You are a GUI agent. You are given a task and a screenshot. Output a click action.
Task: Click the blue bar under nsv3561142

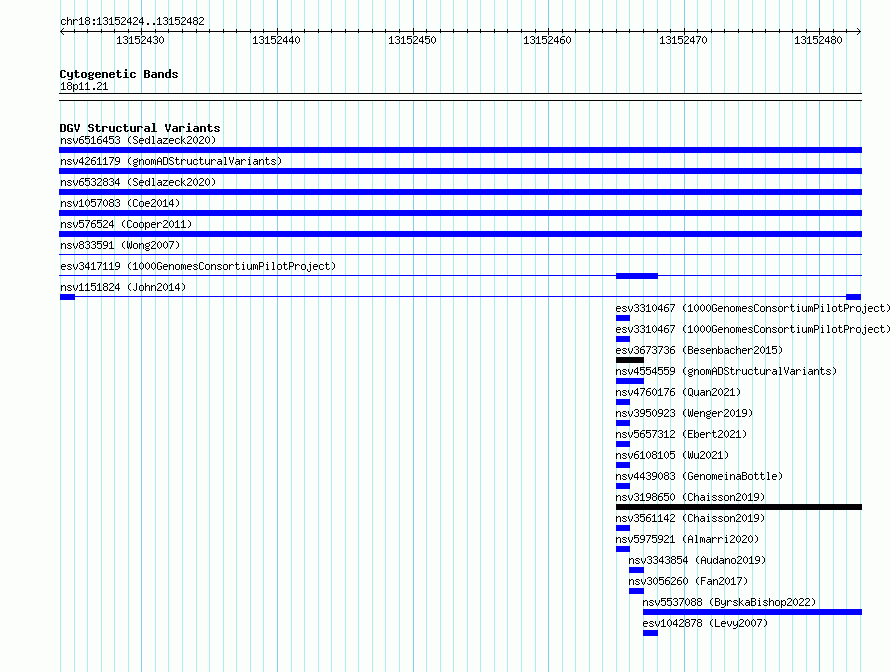623,528
